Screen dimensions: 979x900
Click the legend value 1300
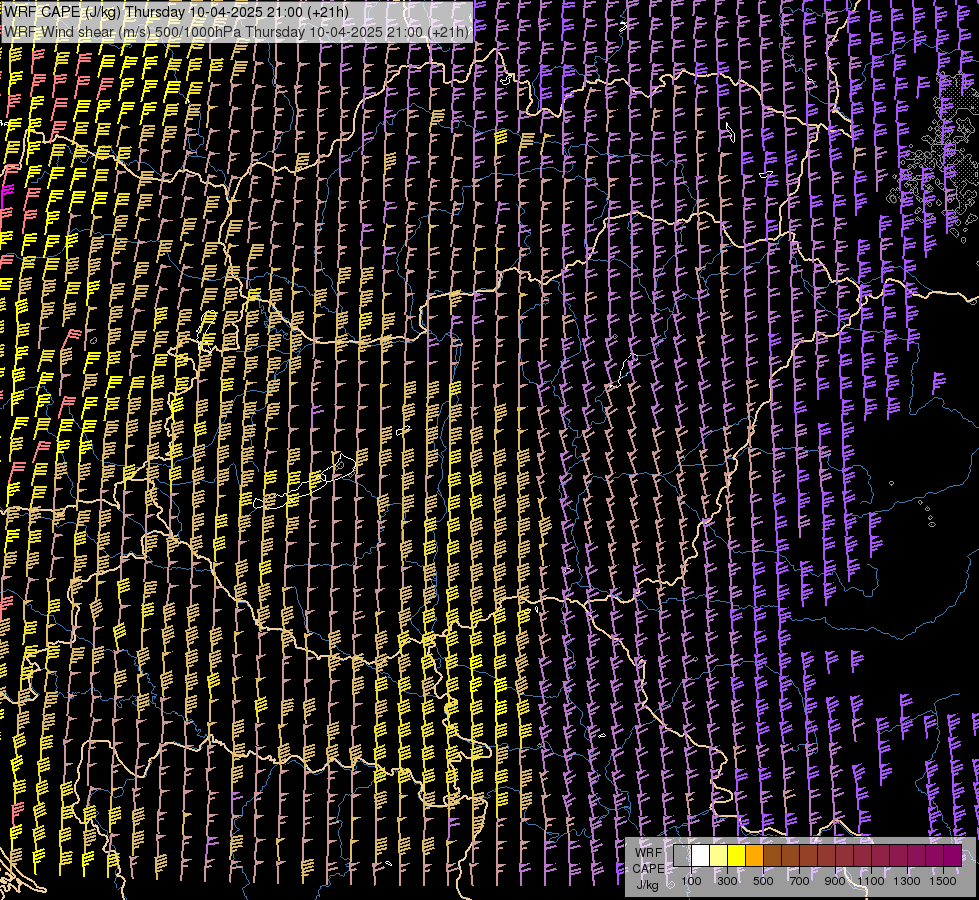pos(907,881)
